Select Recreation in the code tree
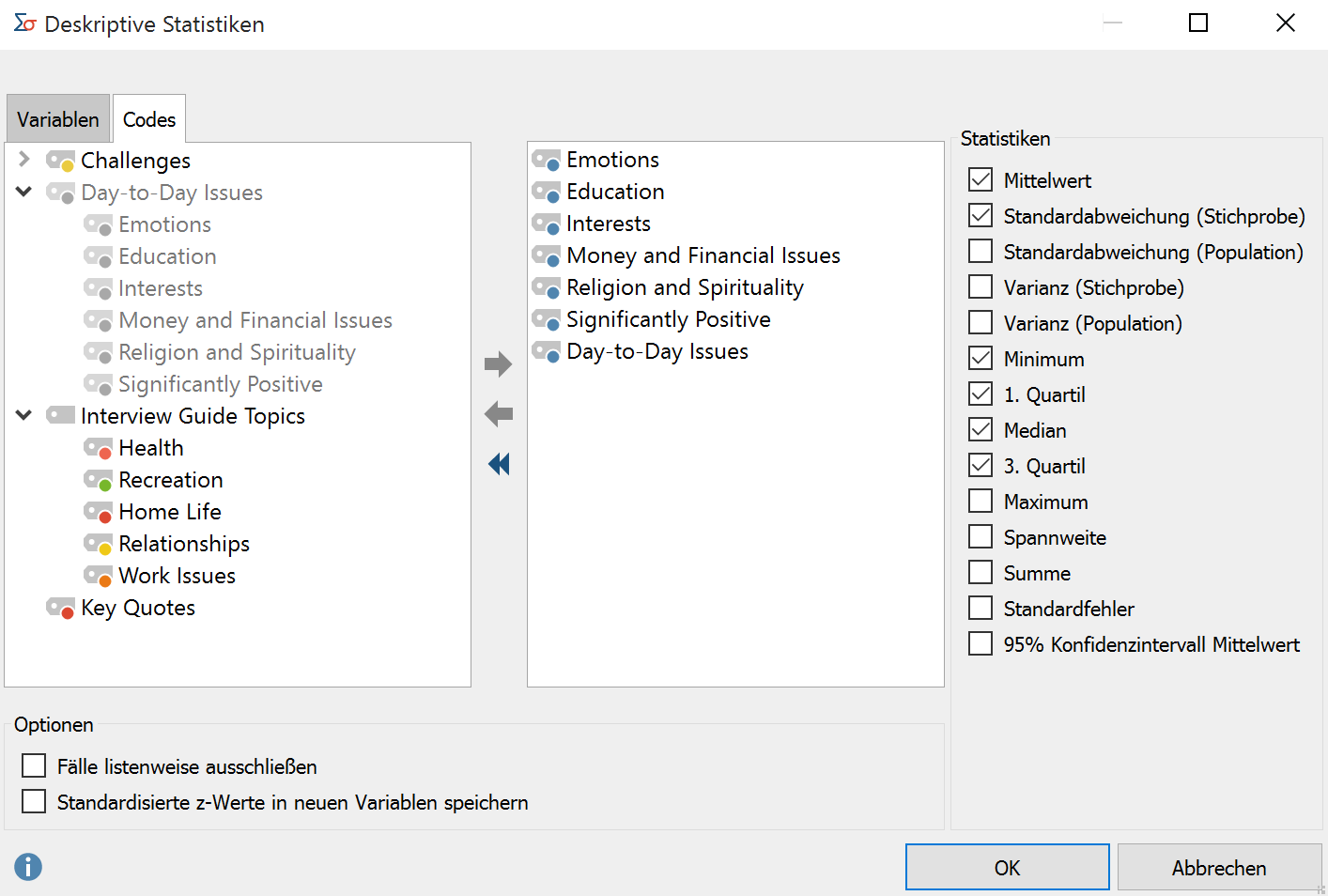The width and height of the screenshot is (1328, 896). pyautogui.click(x=171, y=480)
